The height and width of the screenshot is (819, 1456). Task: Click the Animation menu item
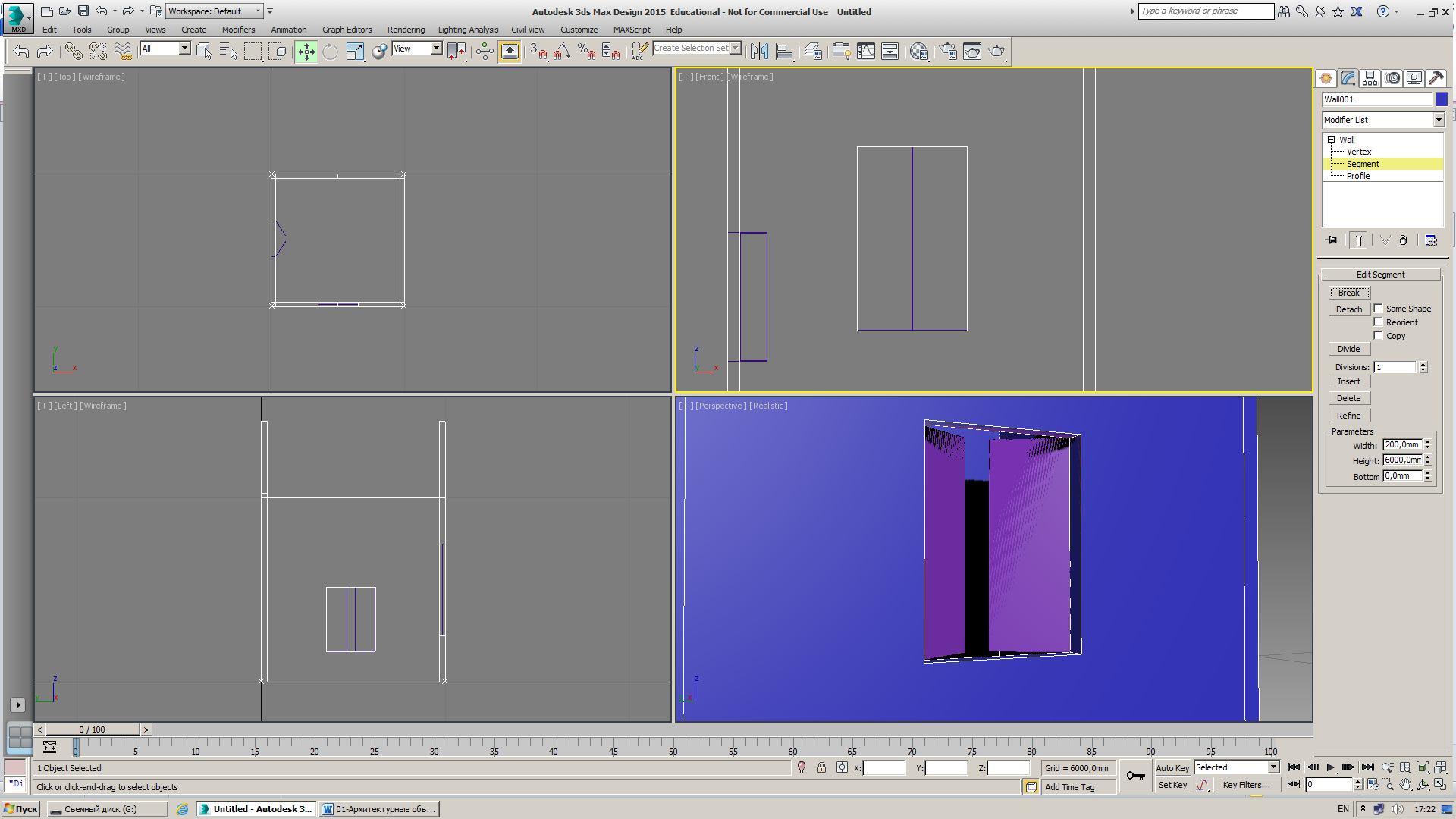(287, 29)
